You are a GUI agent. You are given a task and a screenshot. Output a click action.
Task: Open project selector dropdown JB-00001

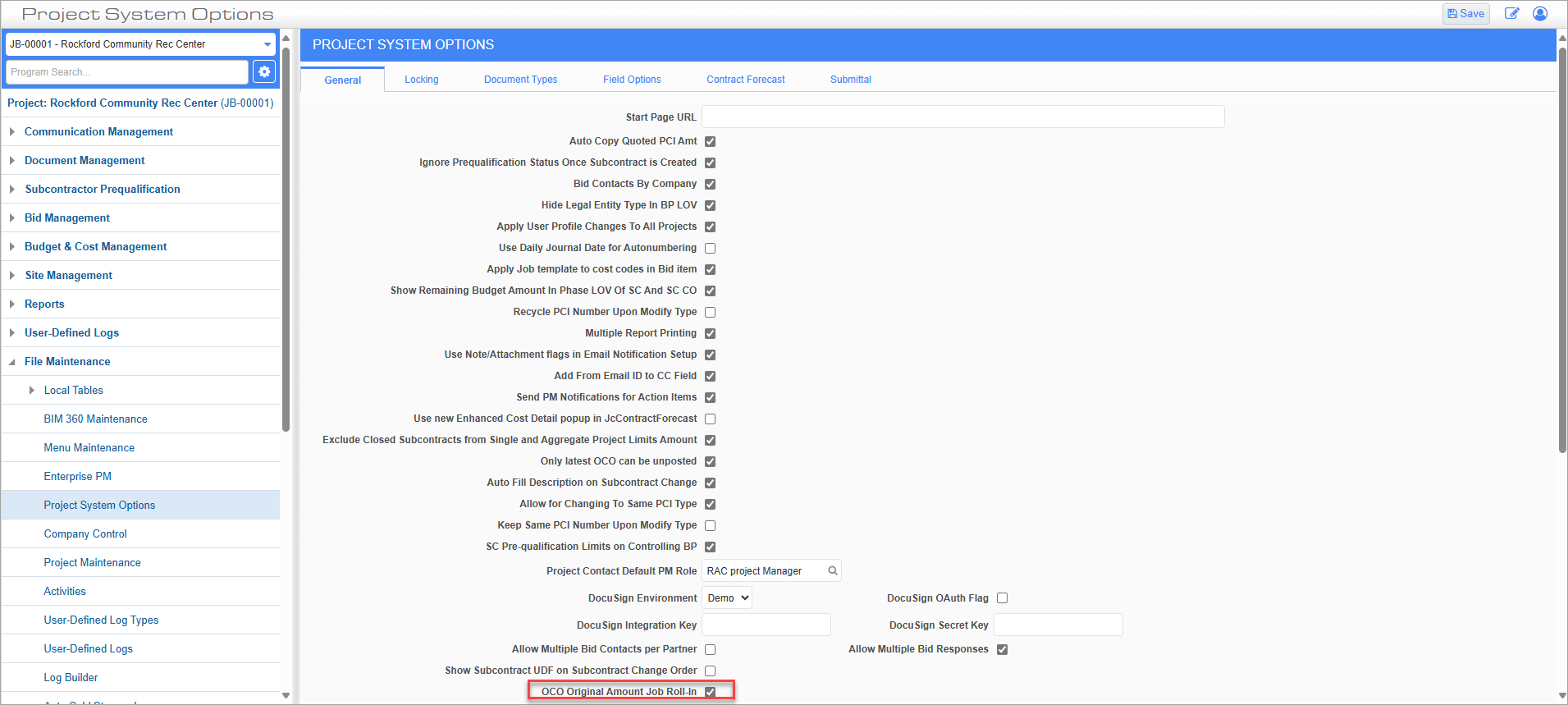tap(140, 44)
